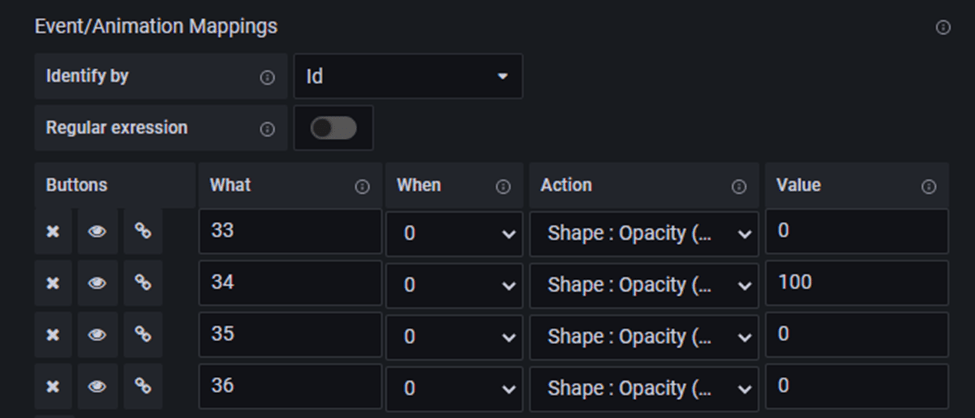Image resolution: width=975 pixels, height=418 pixels.
Task: Open the Identify by Id dropdown
Action: tap(408, 77)
